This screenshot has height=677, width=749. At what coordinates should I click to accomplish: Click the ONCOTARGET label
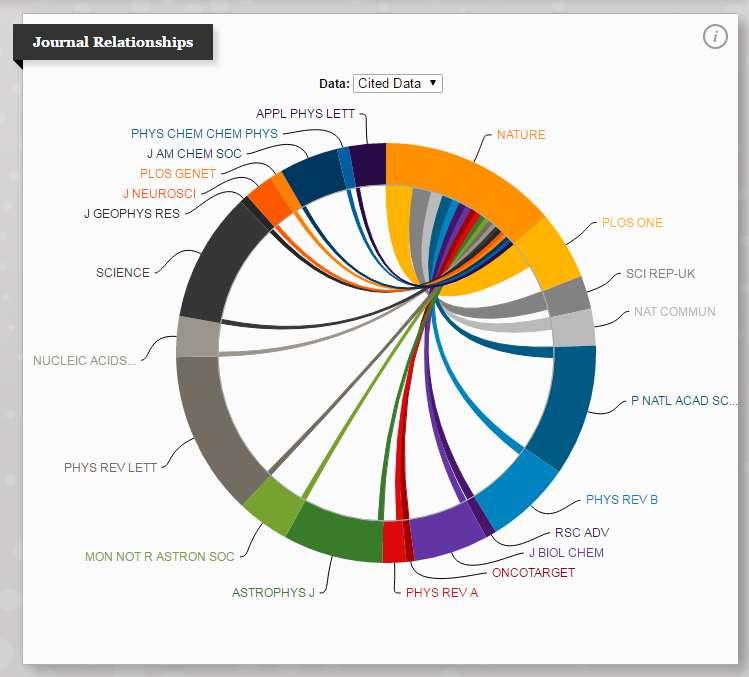click(533, 573)
